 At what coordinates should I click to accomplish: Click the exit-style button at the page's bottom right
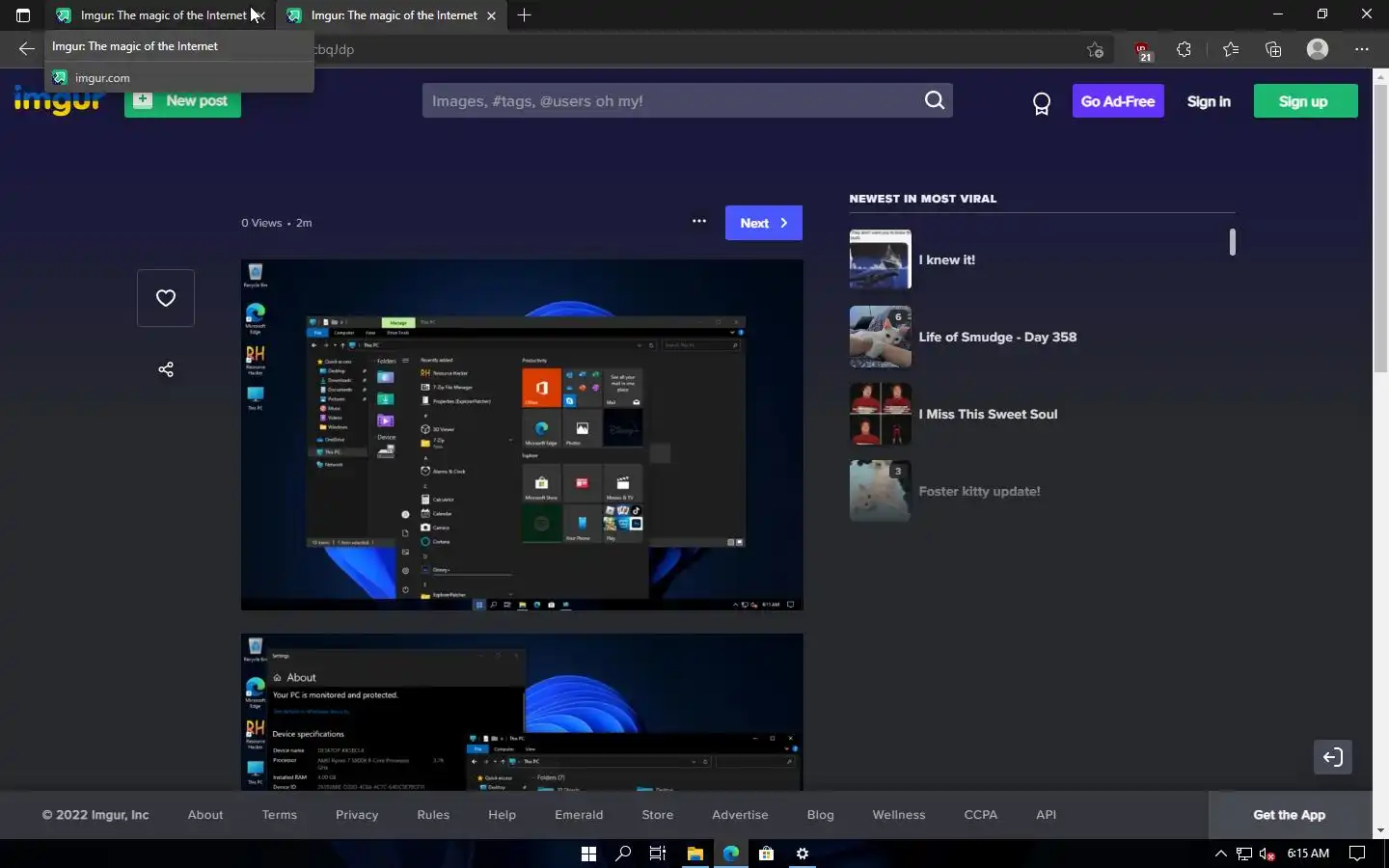pos(1333,757)
